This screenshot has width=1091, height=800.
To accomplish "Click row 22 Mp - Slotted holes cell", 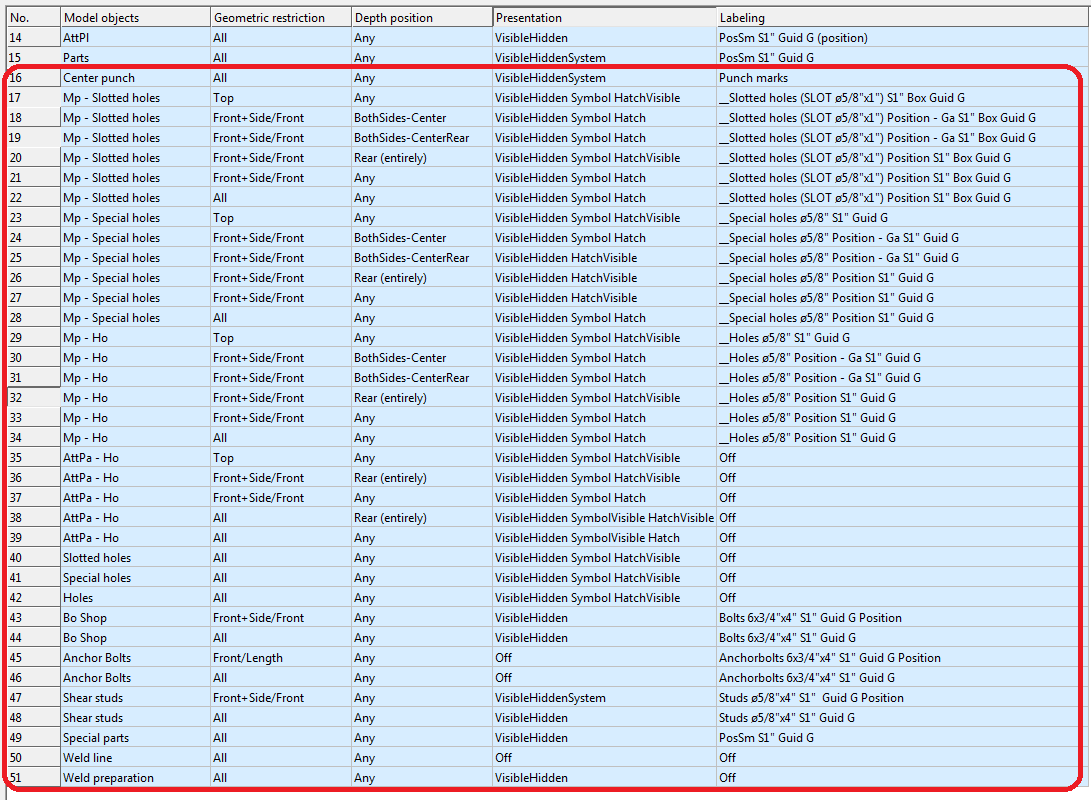I will click(135, 198).
